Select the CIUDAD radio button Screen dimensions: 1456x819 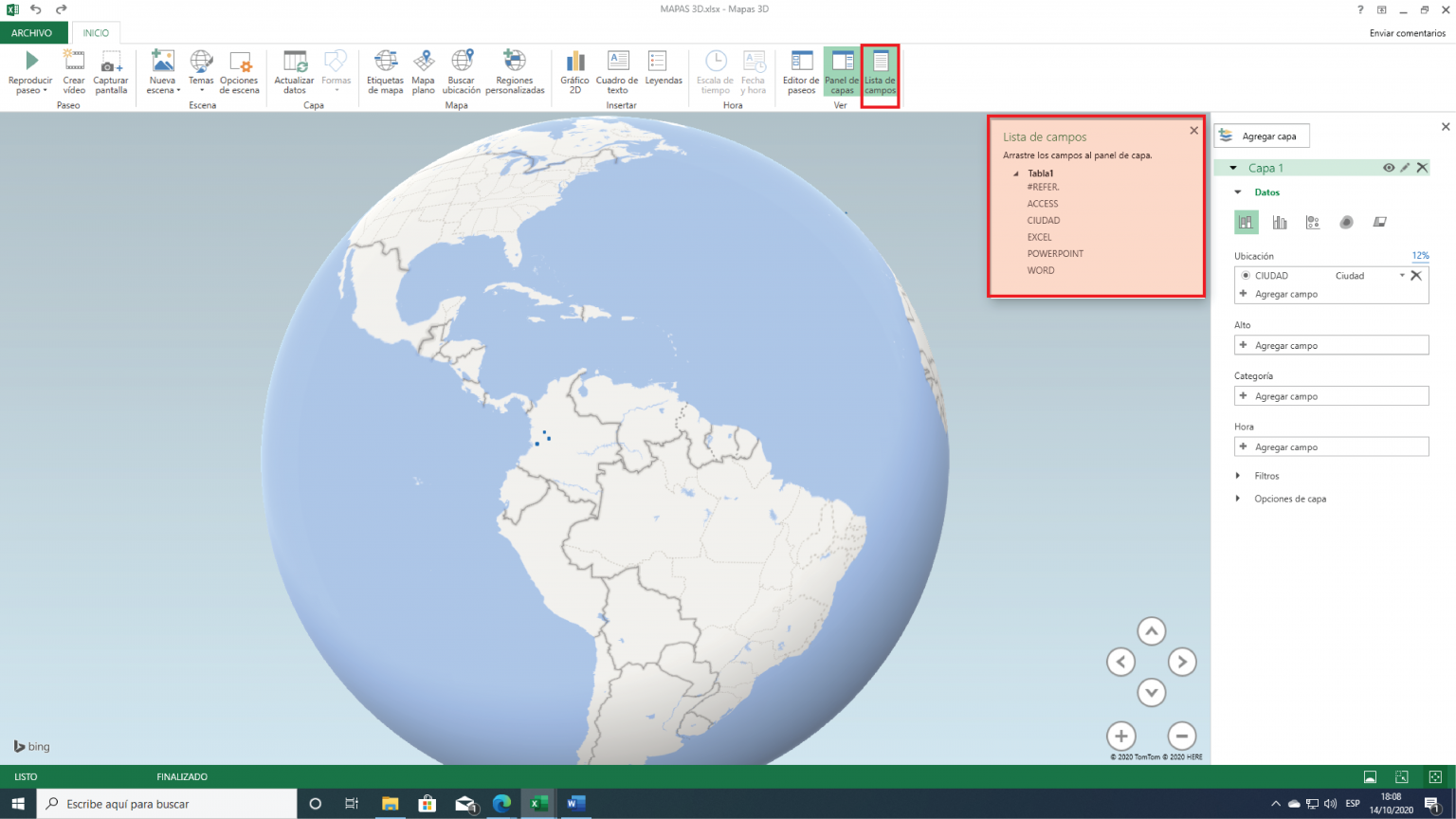[1246, 275]
